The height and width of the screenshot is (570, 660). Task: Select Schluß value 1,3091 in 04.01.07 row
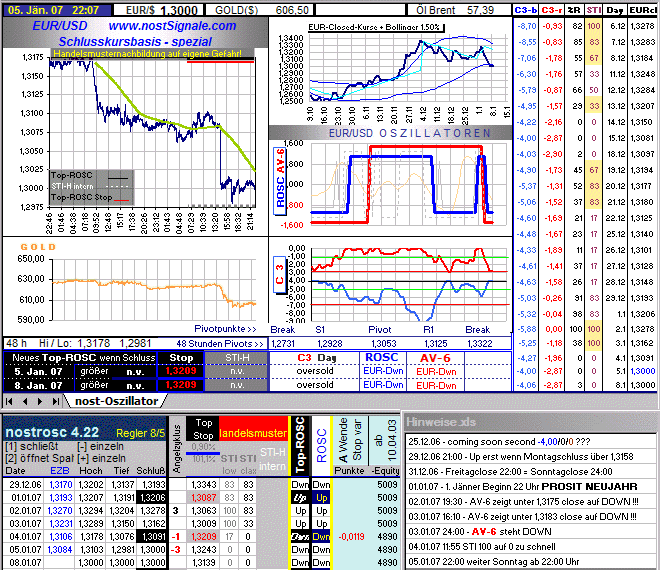152,537
